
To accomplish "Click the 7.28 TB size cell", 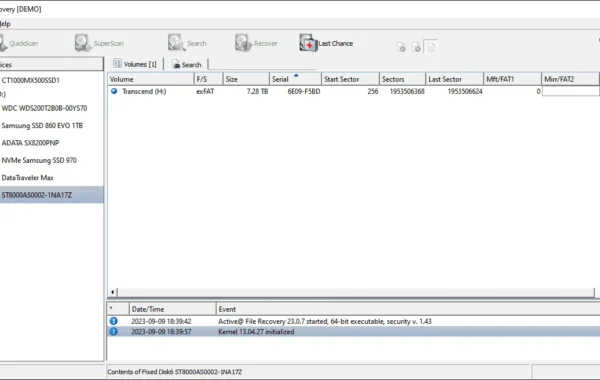I will click(257, 91).
